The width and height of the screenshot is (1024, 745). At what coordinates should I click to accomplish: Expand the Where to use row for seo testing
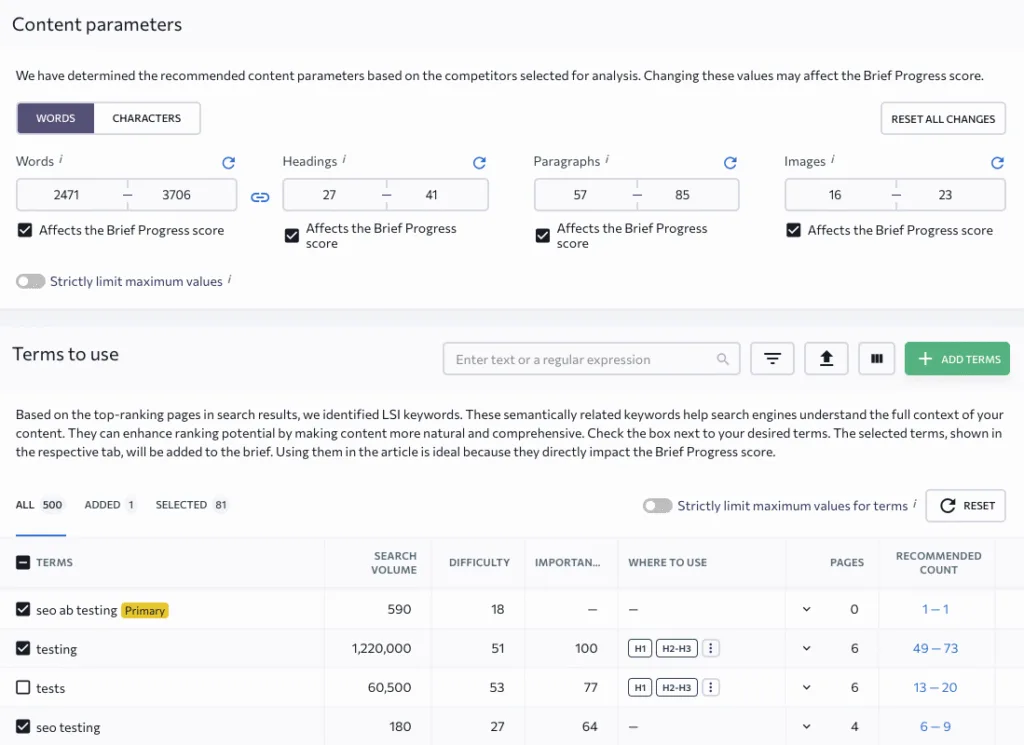tap(806, 726)
